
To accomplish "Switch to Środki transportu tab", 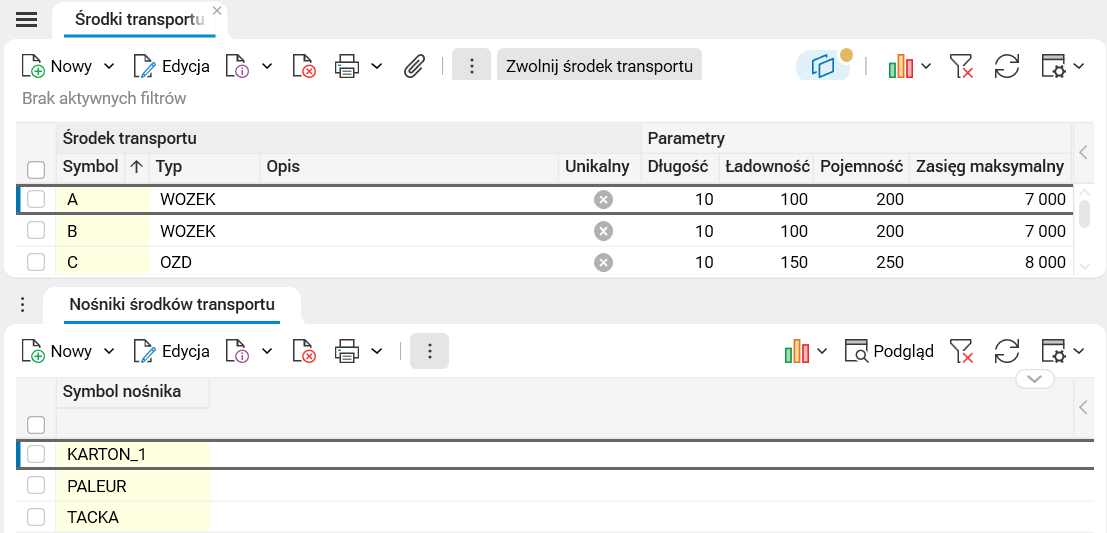I will pyautogui.click(x=139, y=19).
